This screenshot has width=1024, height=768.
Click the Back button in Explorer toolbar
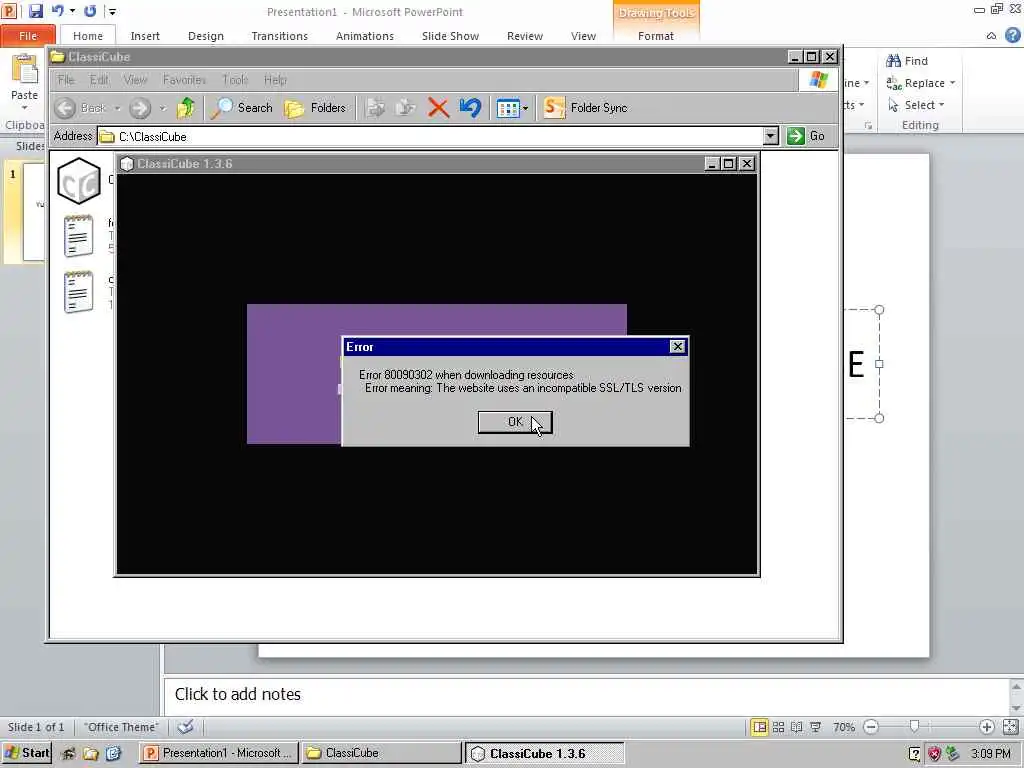[x=81, y=108]
